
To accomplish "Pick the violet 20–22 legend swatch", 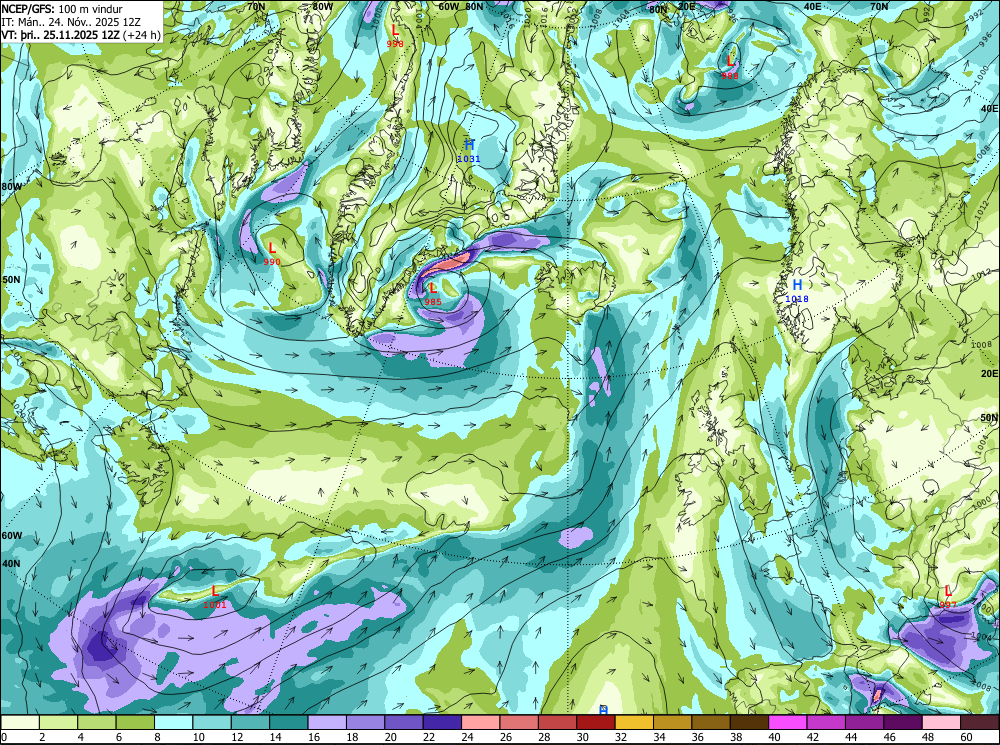I will pyautogui.click(x=404, y=722).
